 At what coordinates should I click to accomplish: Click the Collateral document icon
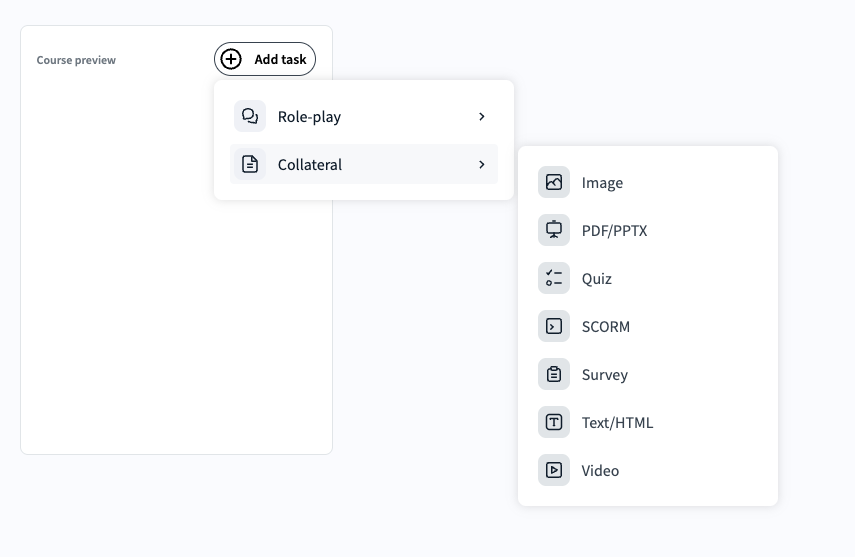pyautogui.click(x=250, y=164)
